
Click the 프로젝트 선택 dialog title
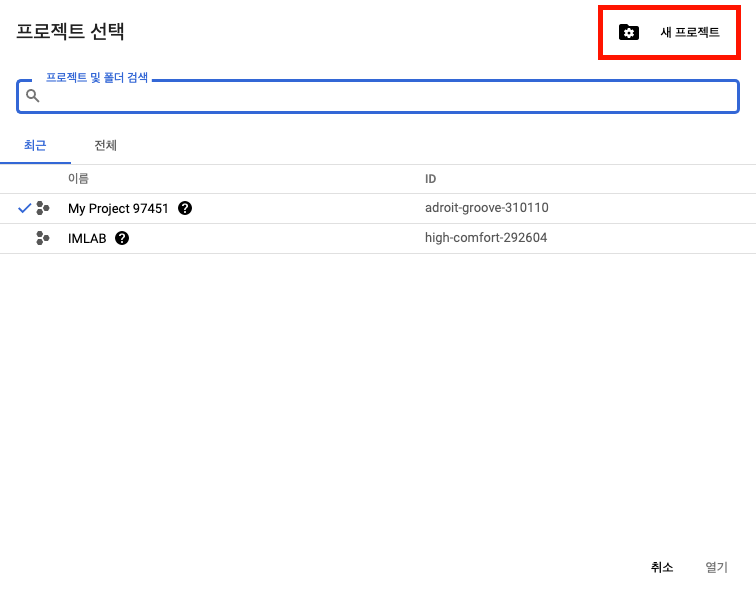pyautogui.click(x=70, y=31)
